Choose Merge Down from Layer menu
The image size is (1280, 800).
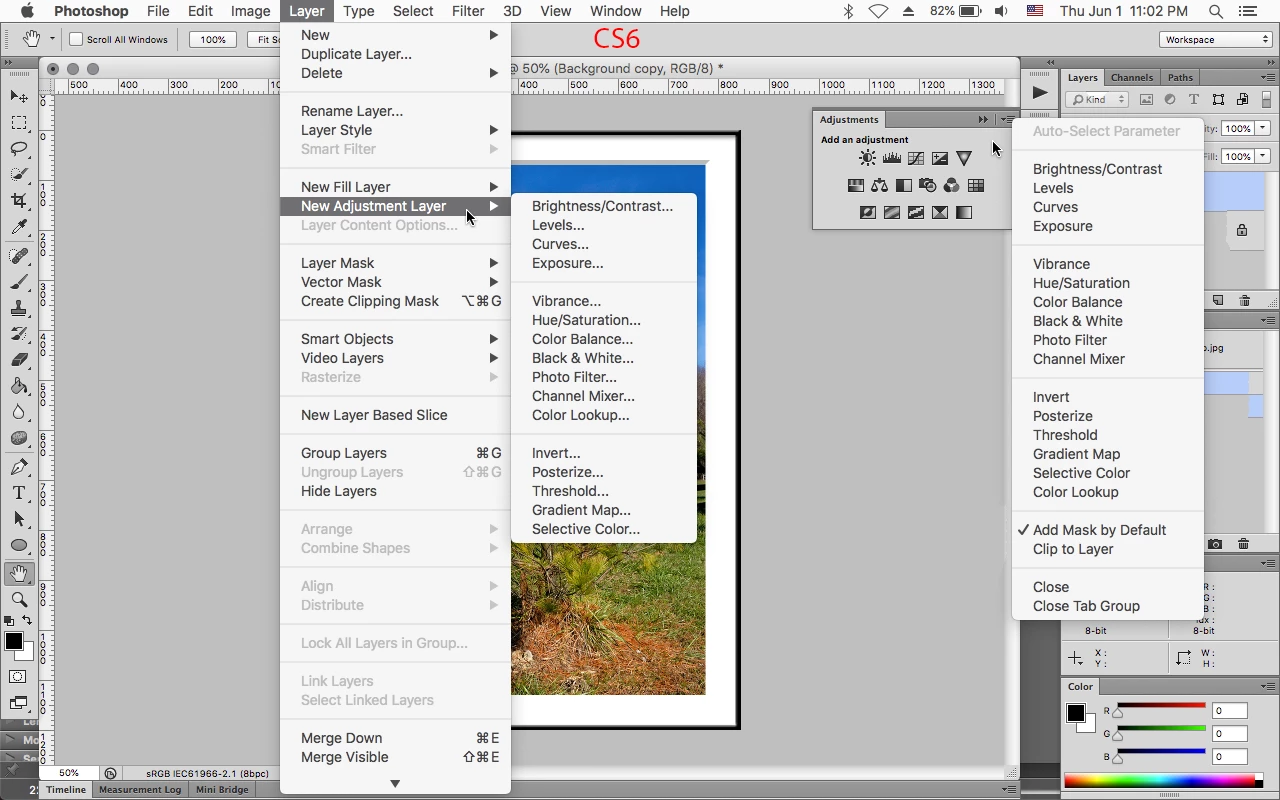(396, 738)
